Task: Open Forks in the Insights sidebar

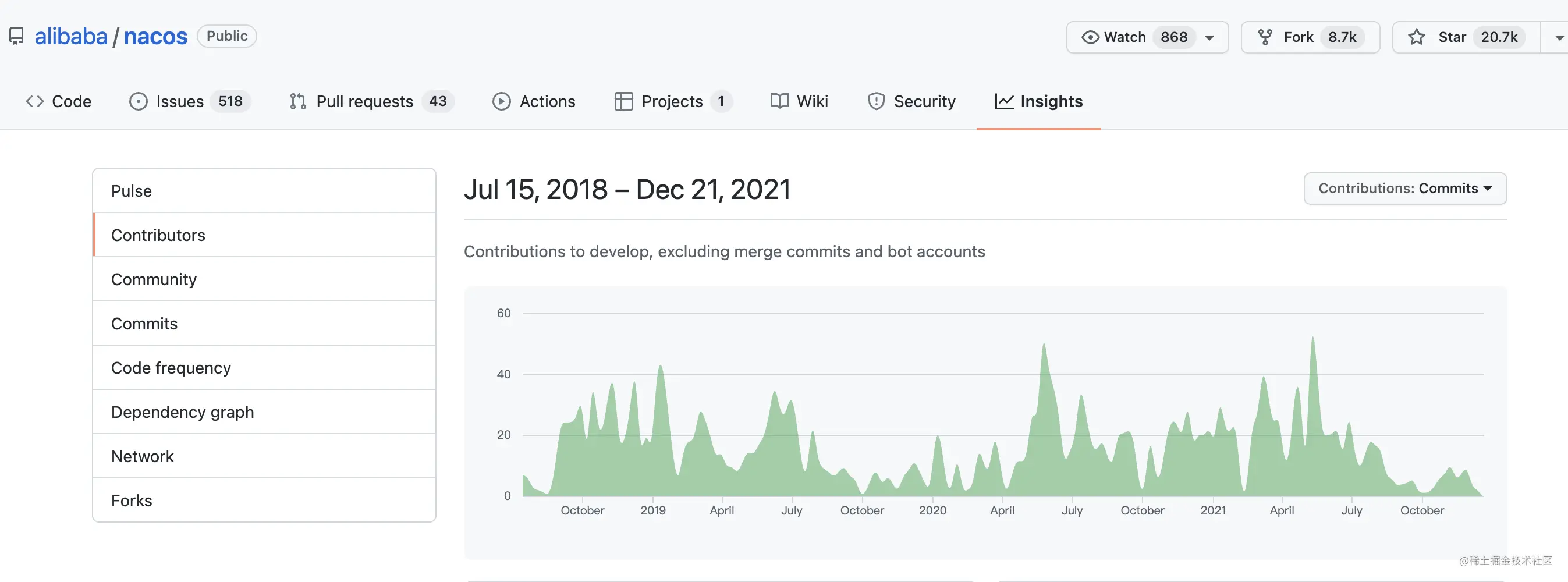Action: click(x=264, y=500)
